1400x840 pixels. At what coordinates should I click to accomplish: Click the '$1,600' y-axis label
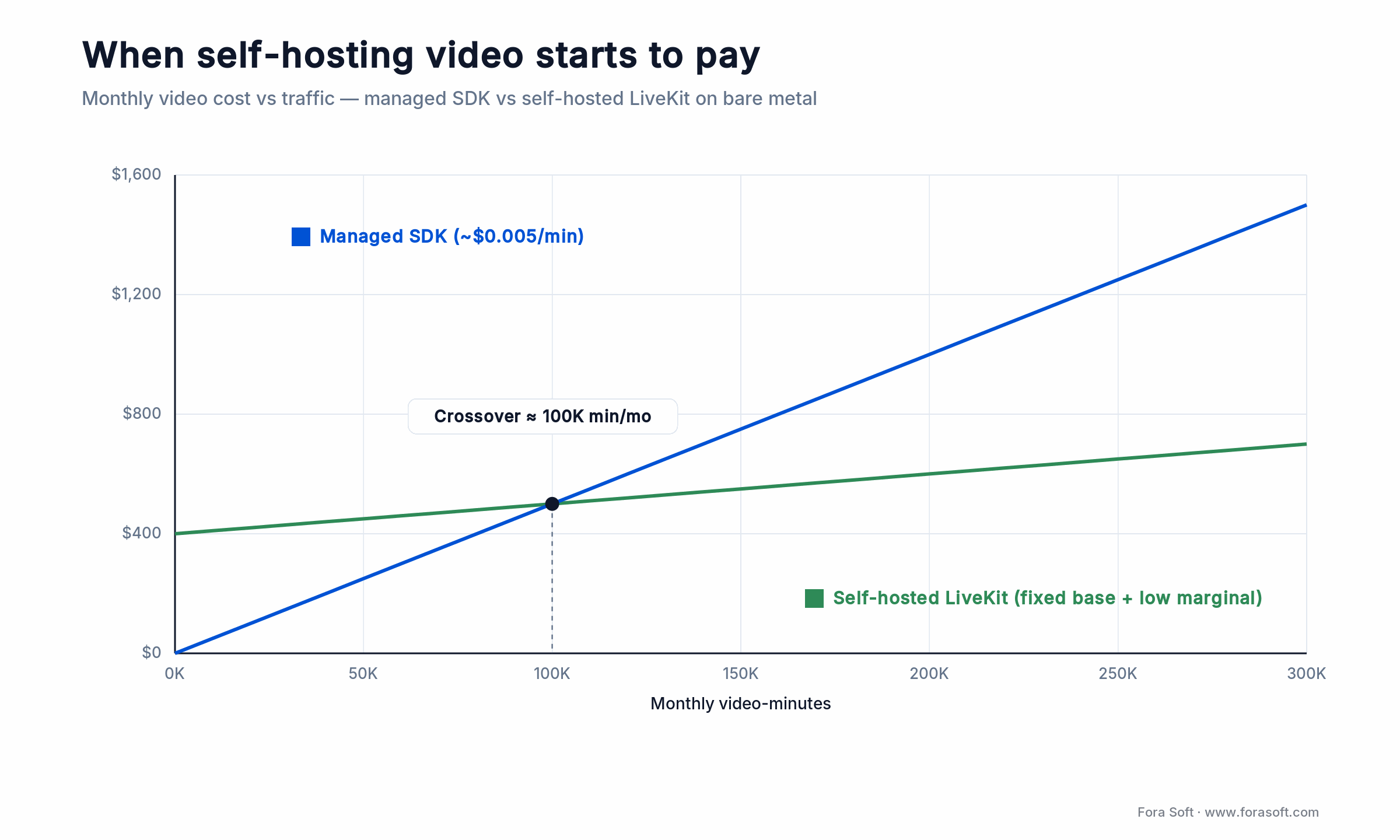click(136, 174)
